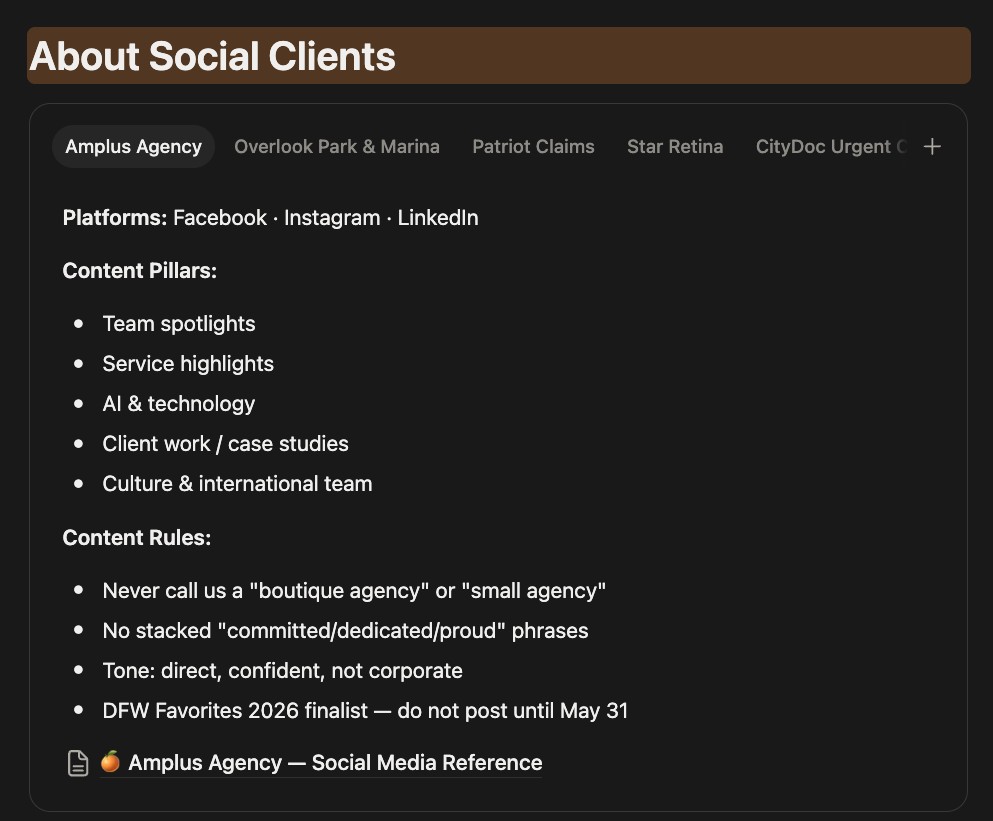
Task: Click the Platforms line with Facebook, Instagram, LinkedIn
Action: 270,218
